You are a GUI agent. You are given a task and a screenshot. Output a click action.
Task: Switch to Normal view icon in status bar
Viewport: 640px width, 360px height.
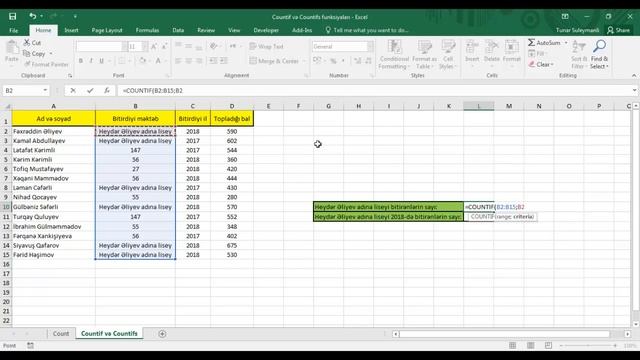coord(512,345)
